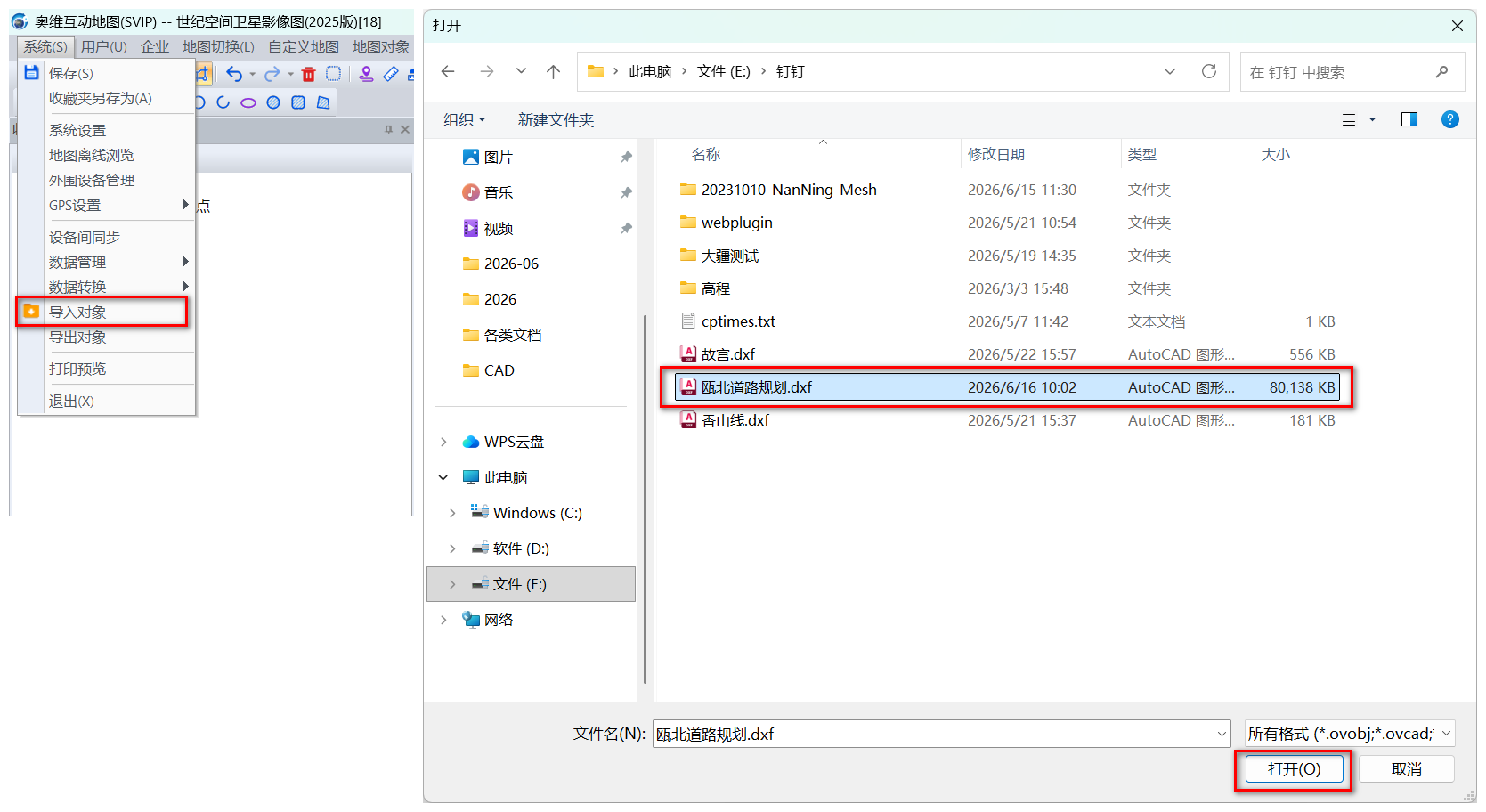Expand the 文件 (E:) drive node
This screenshot has width=1486, height=812.
tap(452, 584)
